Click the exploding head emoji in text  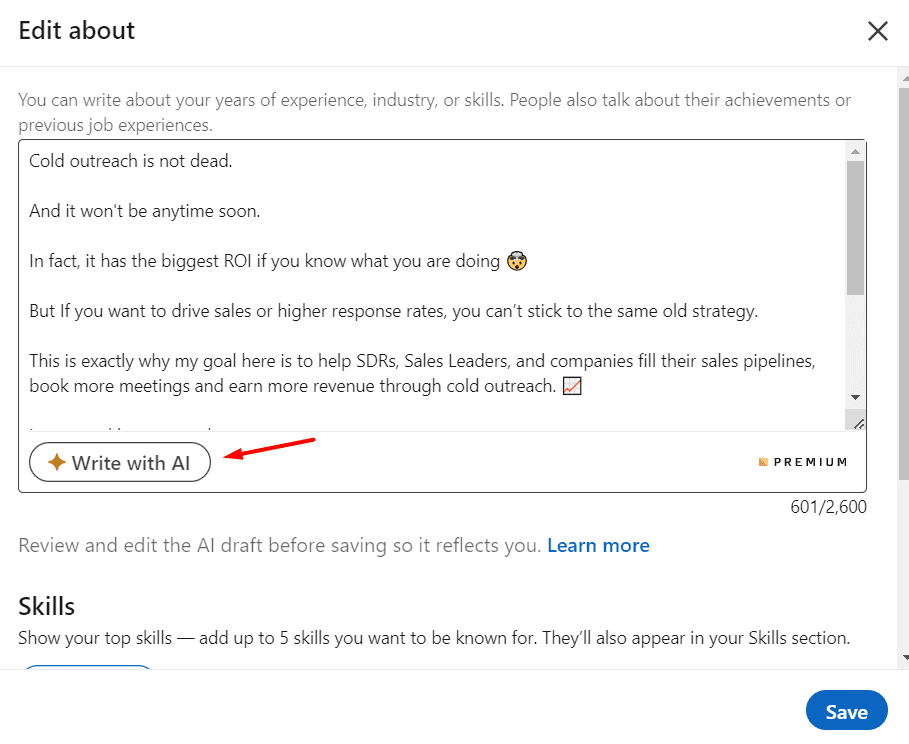click(x=517, y=261)
